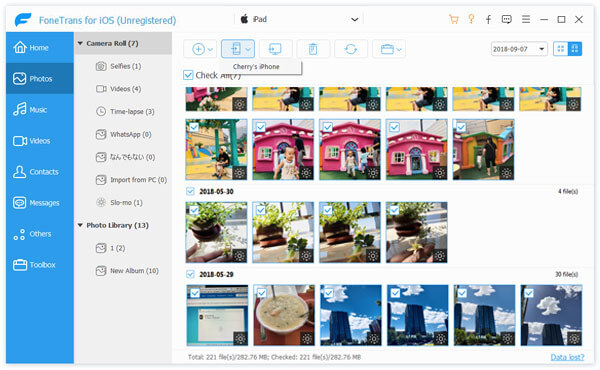Uncheck the yellow slide playground photo
This screenshot has width=600, height=370.
point(194,127)
